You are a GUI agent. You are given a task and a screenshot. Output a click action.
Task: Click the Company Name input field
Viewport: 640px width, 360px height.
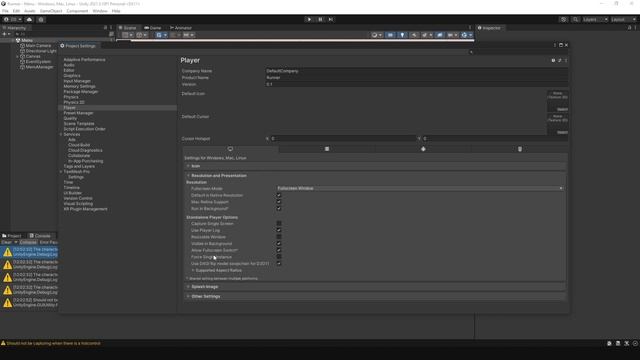coord(416,71)
